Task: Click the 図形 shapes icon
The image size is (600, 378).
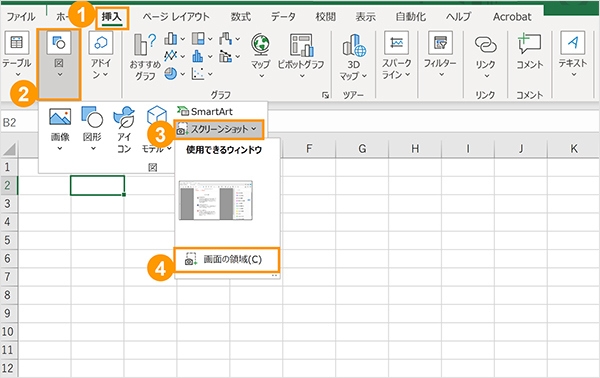Action: [92, 117]
